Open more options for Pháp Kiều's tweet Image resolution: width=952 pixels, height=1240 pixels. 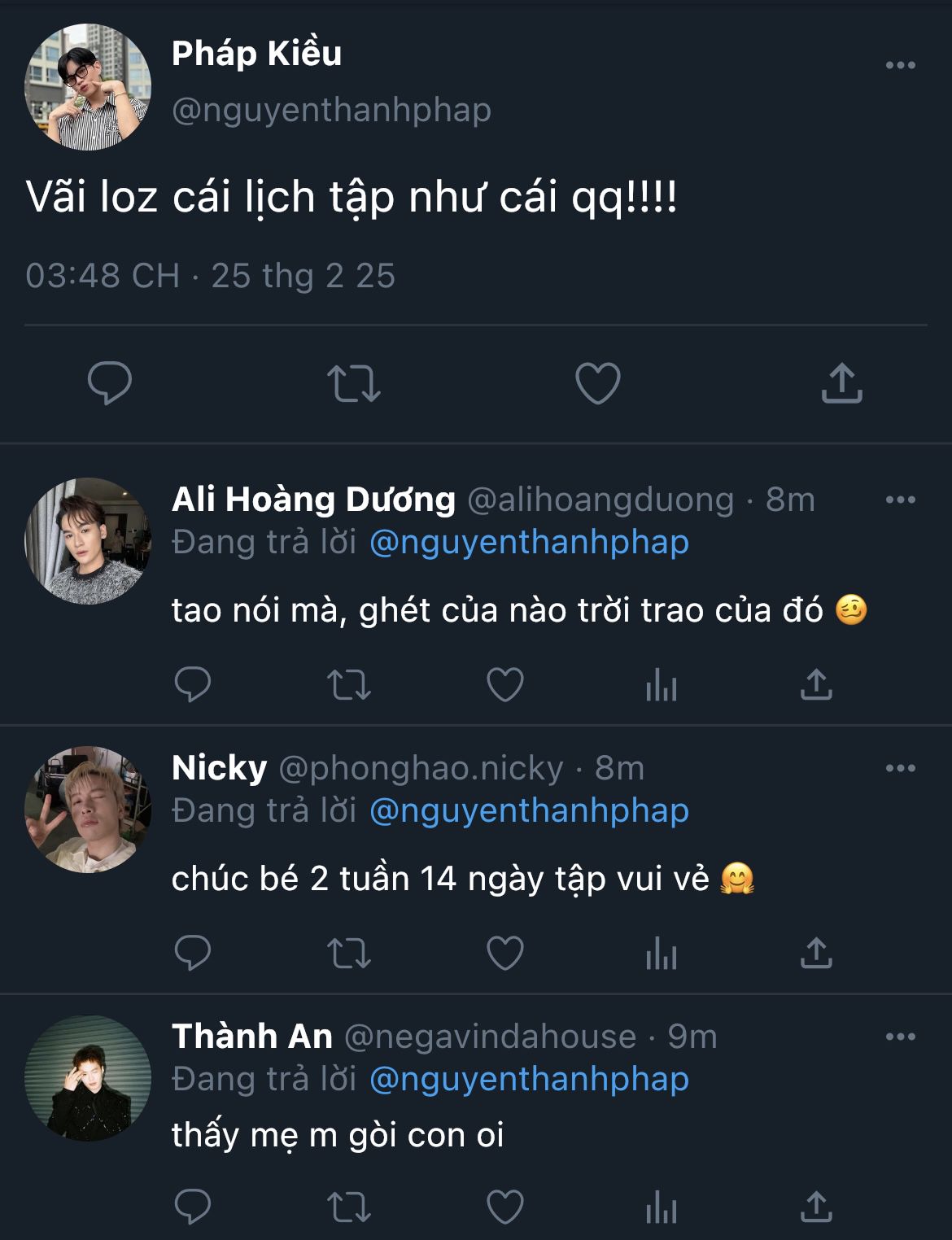(x=900, y=65)
